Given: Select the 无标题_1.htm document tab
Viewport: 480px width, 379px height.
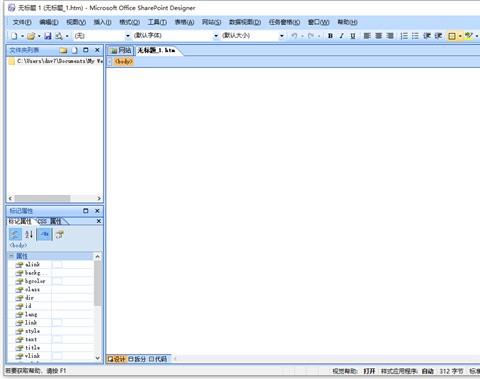Looking at the screenshot, I should tap(156, 50).
